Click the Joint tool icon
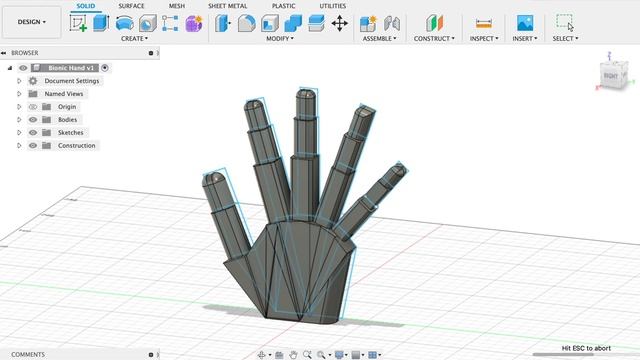The image size is (640, 360). [x=392, y=23]
